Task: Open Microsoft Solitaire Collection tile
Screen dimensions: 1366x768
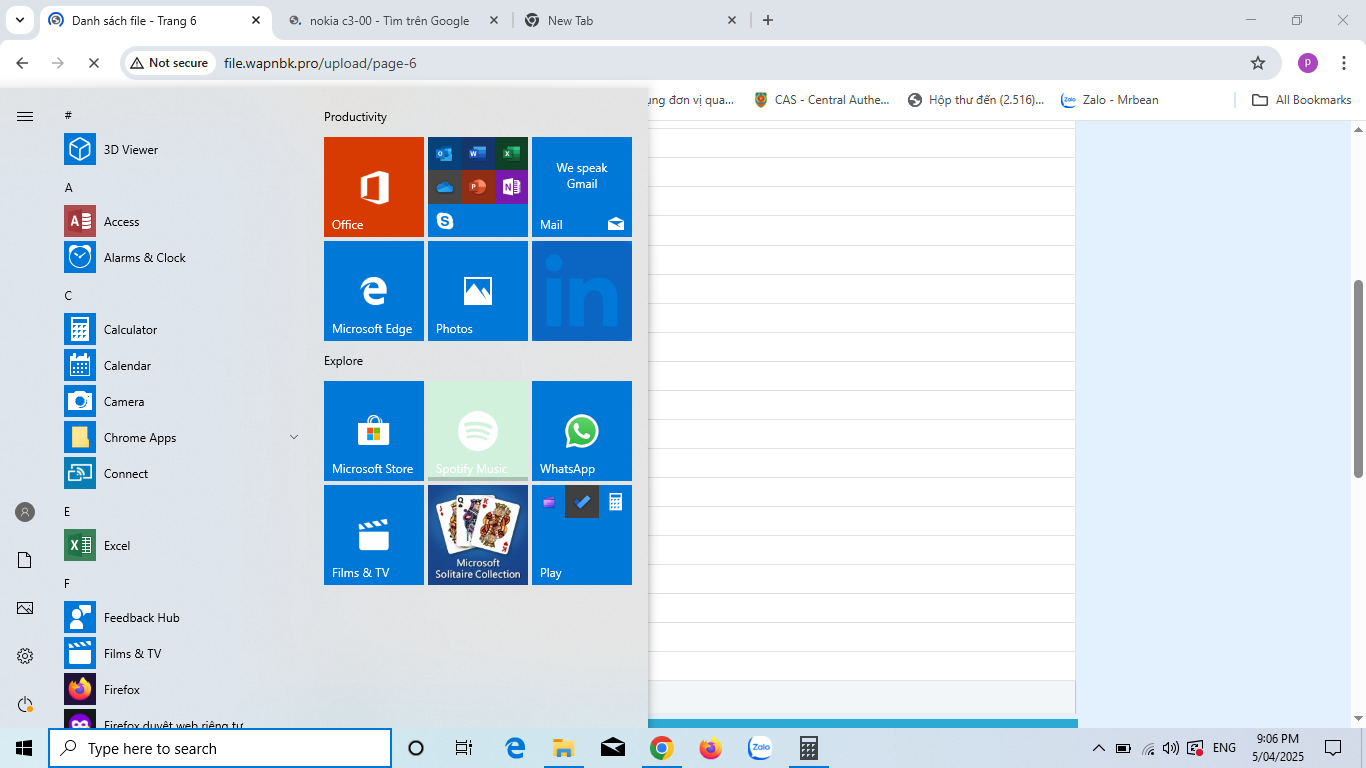Action: (478, 535)
